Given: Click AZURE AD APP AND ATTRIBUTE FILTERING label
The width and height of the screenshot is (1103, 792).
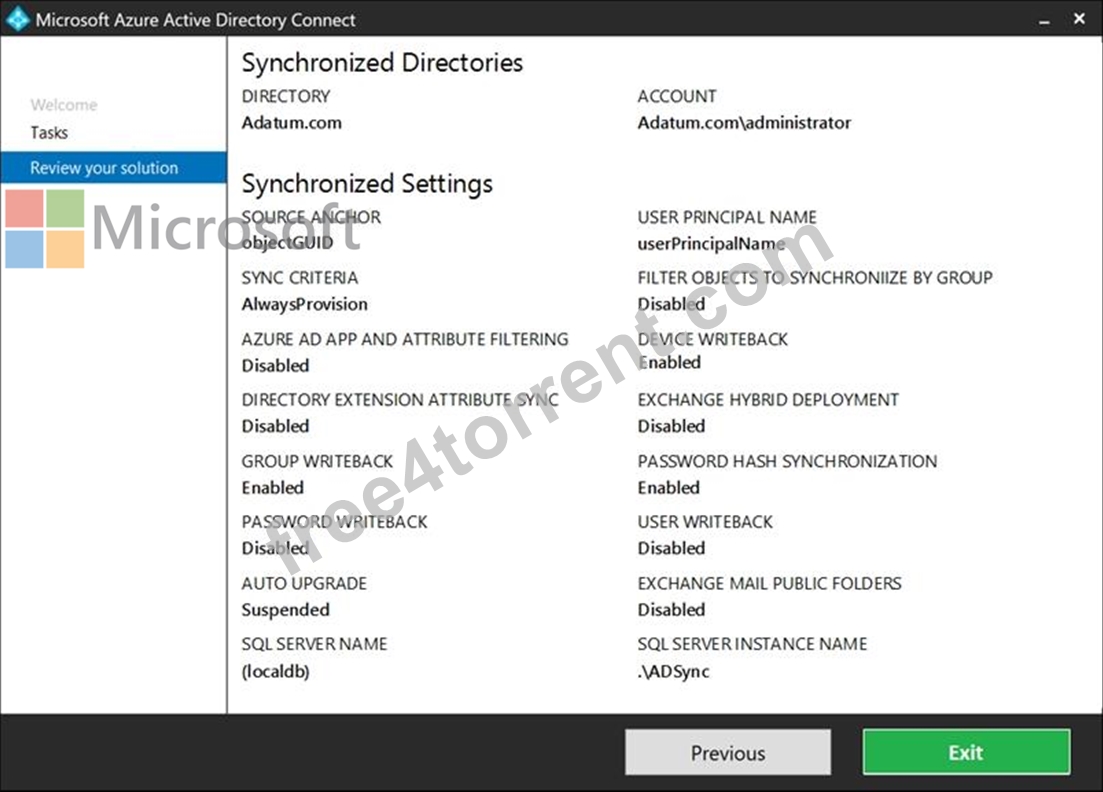Looking at the screenshot, I should coord(405,339).
